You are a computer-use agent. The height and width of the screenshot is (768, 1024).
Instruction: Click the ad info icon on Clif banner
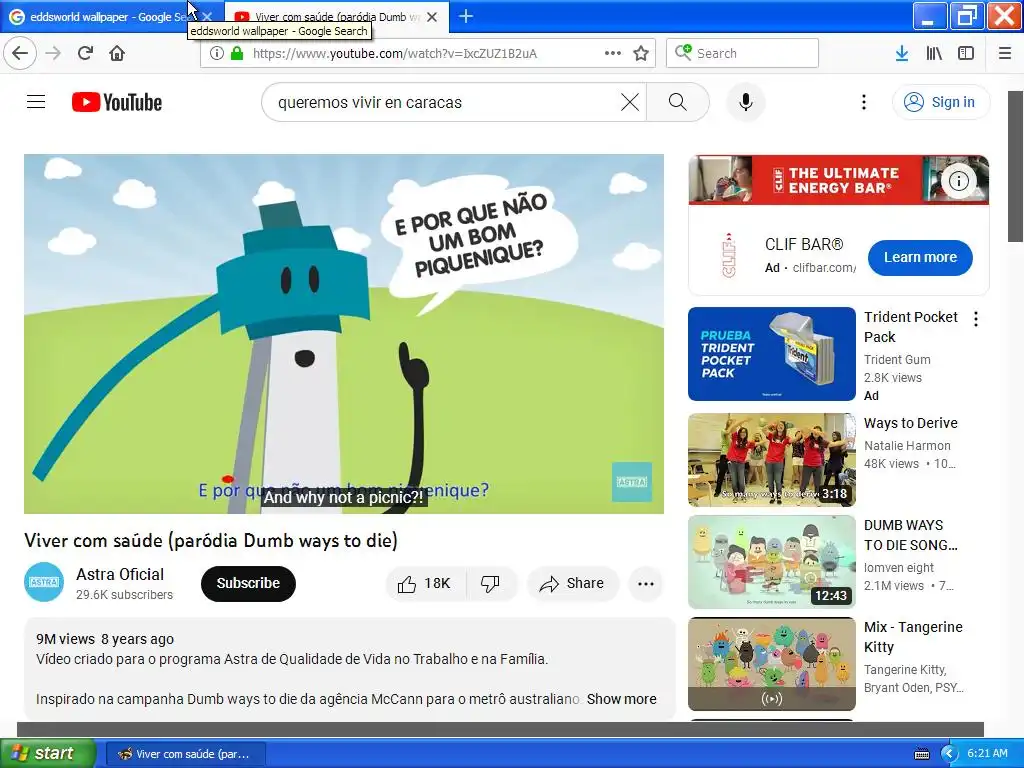coord(959,181)
